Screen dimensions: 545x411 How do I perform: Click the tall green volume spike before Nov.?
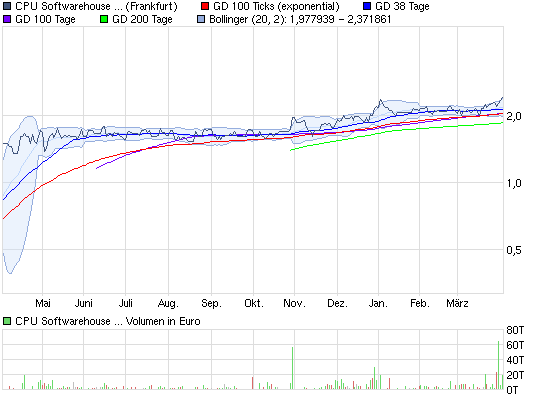(x=292, y=368)
